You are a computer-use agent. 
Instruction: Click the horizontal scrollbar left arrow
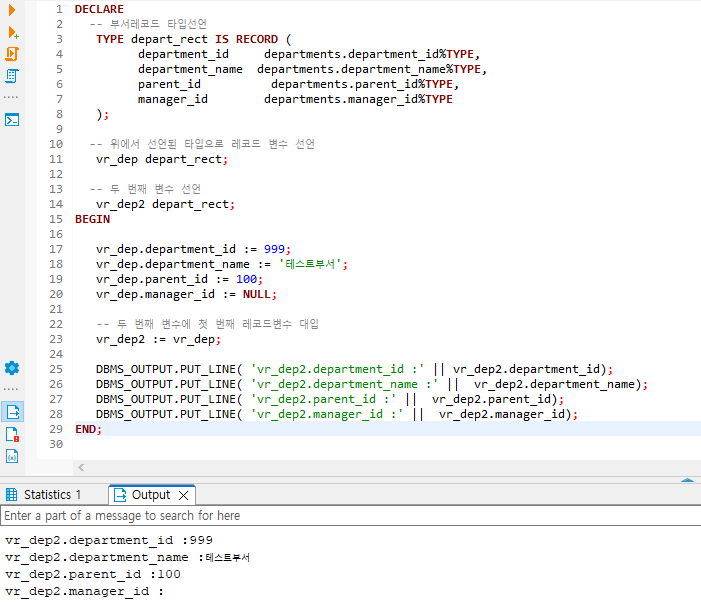81,468
